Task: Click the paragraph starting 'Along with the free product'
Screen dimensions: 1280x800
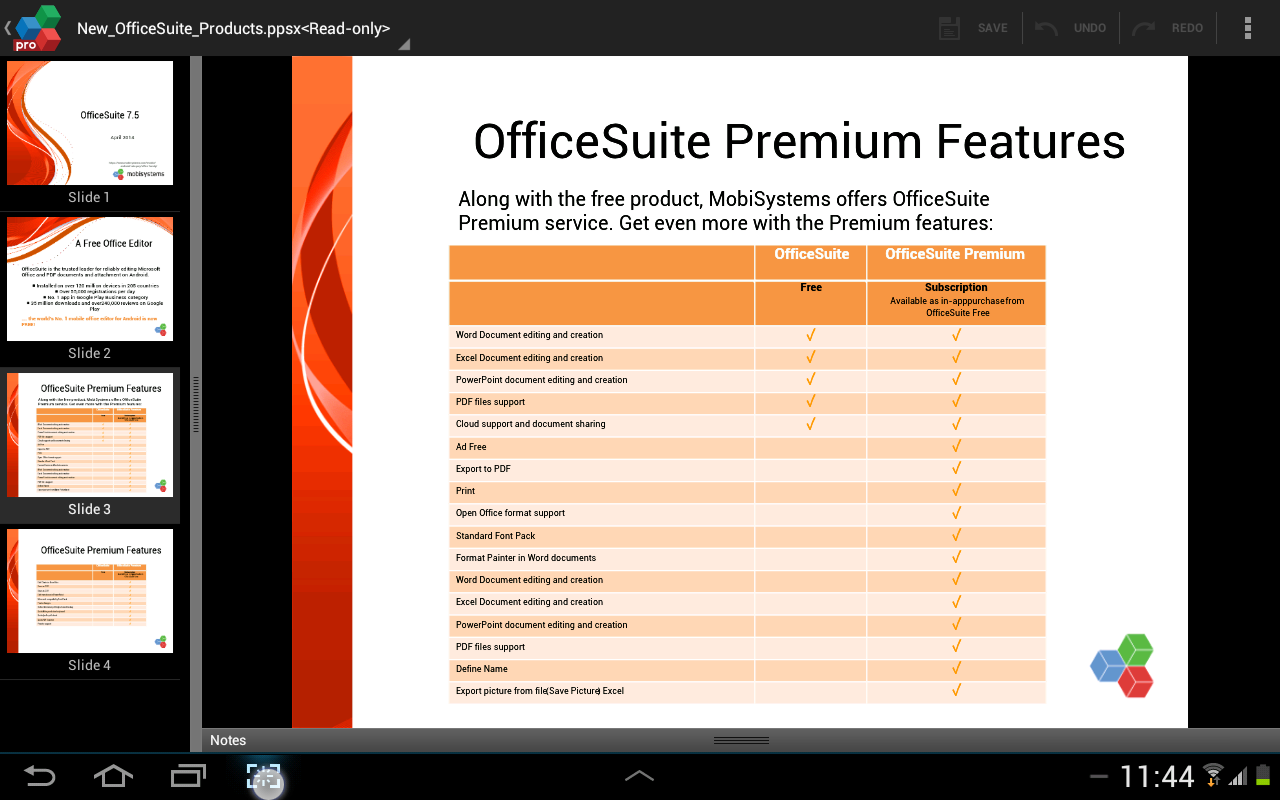Action: tap(725, 211)
